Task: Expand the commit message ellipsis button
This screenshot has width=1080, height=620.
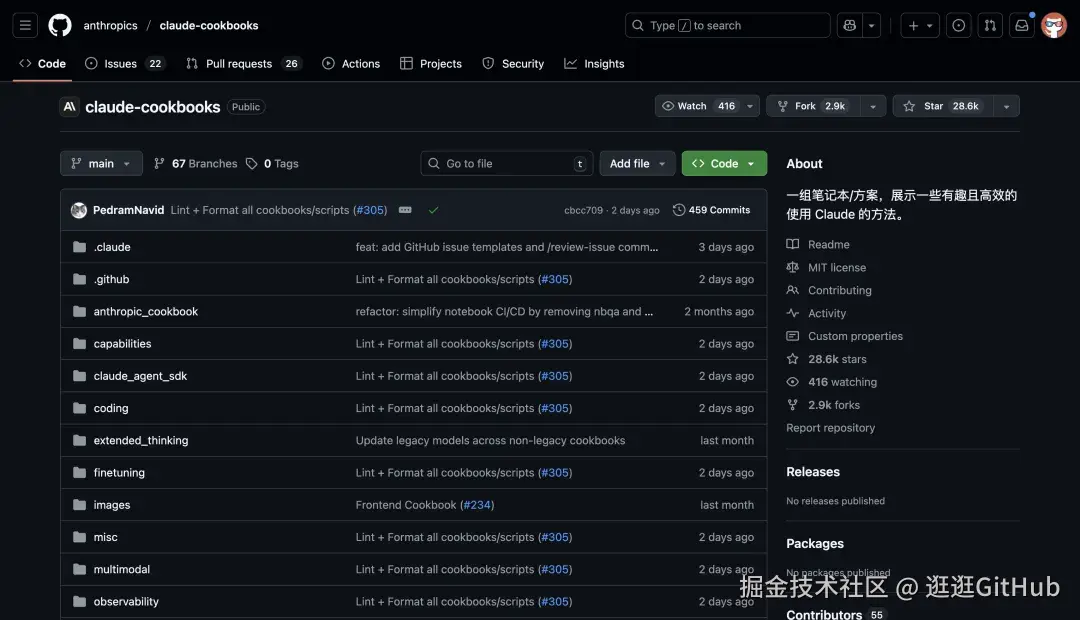Action: (405, 210)
